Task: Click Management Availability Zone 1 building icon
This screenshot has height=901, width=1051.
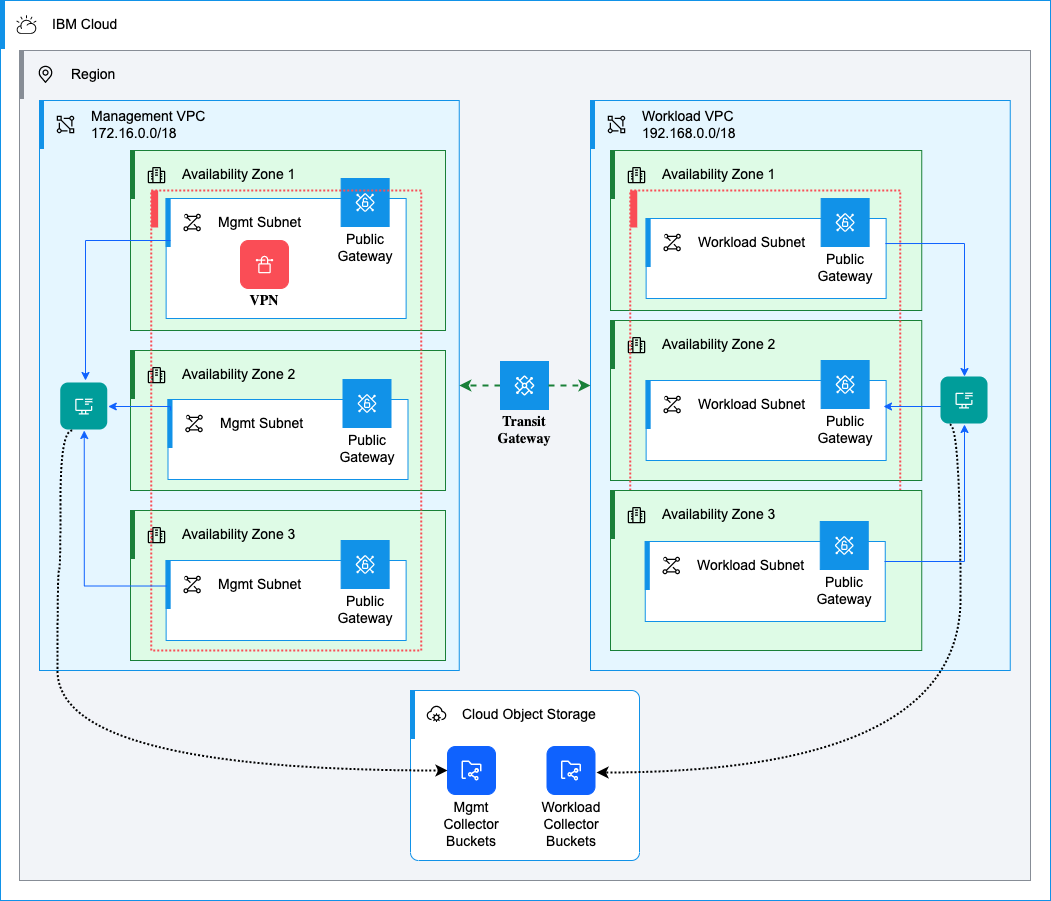Action: (x=156, y=175)
